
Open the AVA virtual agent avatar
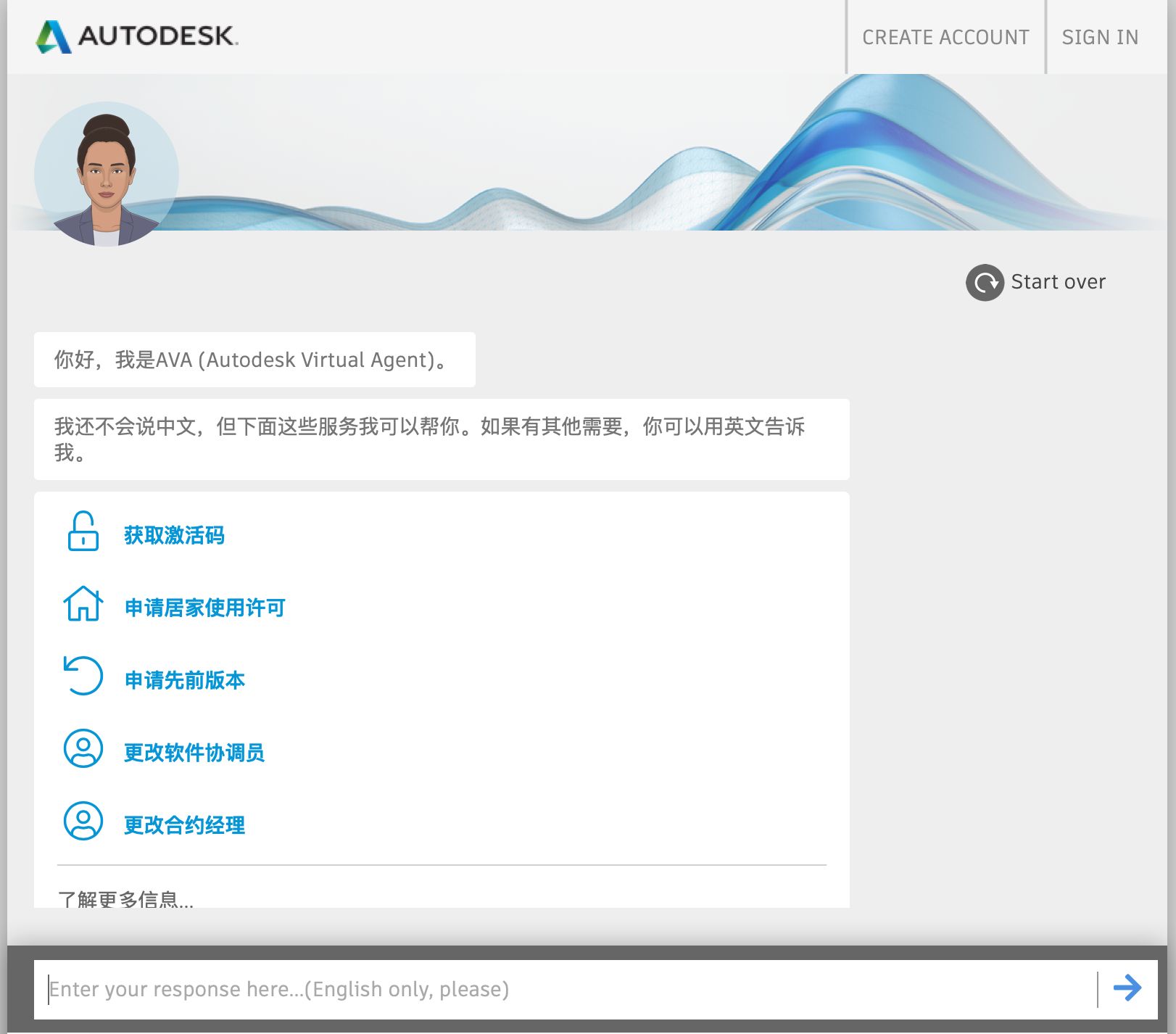pos(107,174)
